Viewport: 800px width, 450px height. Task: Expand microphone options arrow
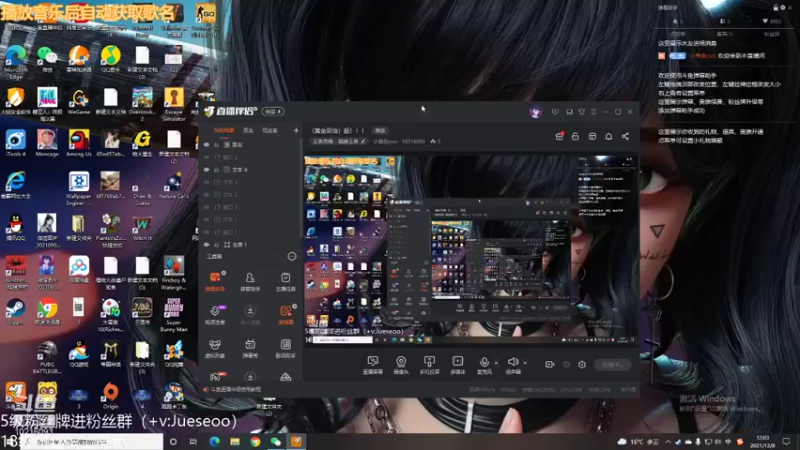pyautogui.click(x=496, y=363)
